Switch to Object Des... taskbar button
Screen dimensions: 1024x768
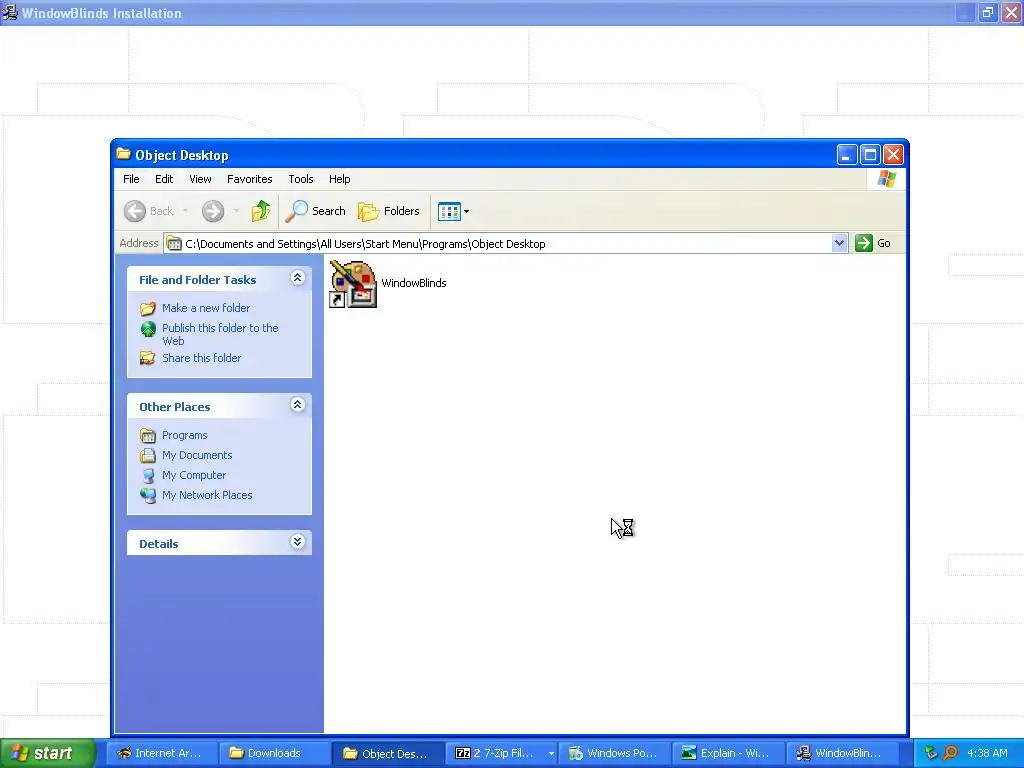tap(388, 753)
